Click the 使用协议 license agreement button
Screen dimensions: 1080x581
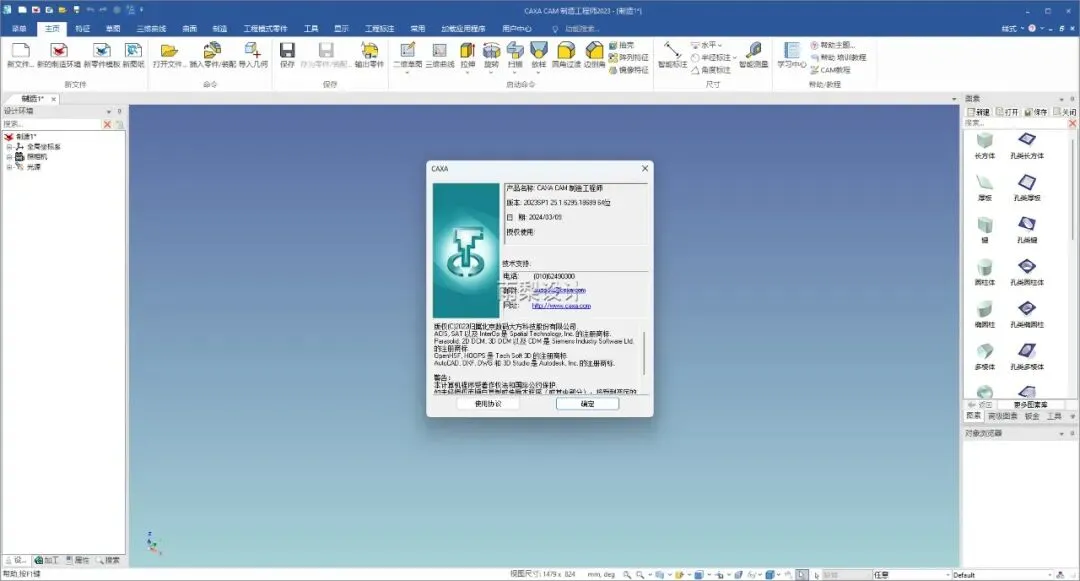click(488, 404)
